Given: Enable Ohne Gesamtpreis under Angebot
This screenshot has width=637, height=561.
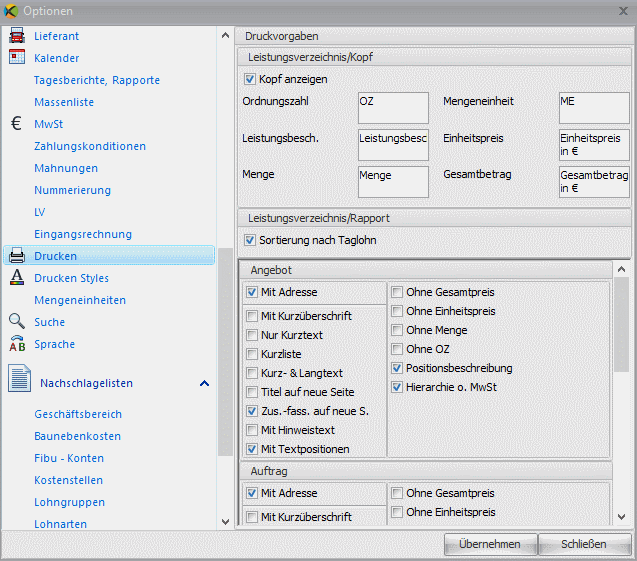Looking at the screenshot, I should tap(397, 292).
